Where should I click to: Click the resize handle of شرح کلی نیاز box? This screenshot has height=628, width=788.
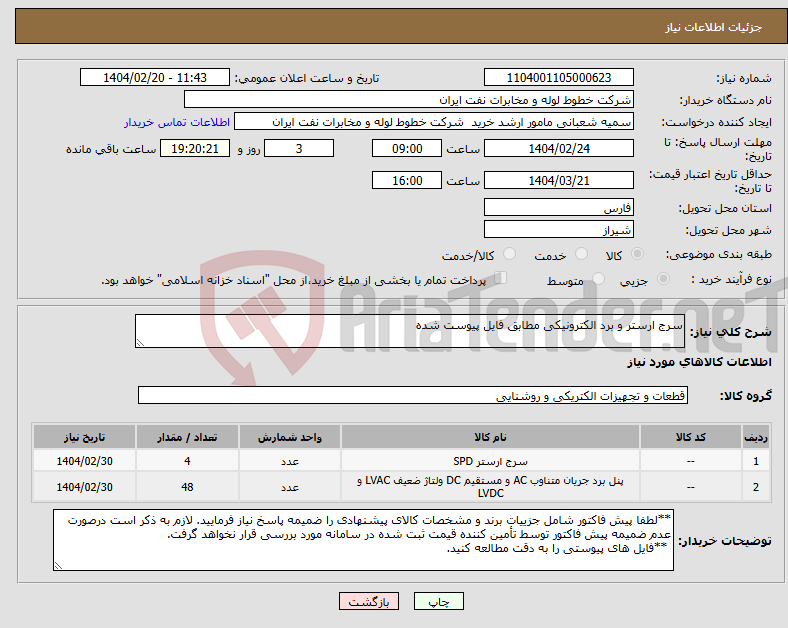click(140, 343)
